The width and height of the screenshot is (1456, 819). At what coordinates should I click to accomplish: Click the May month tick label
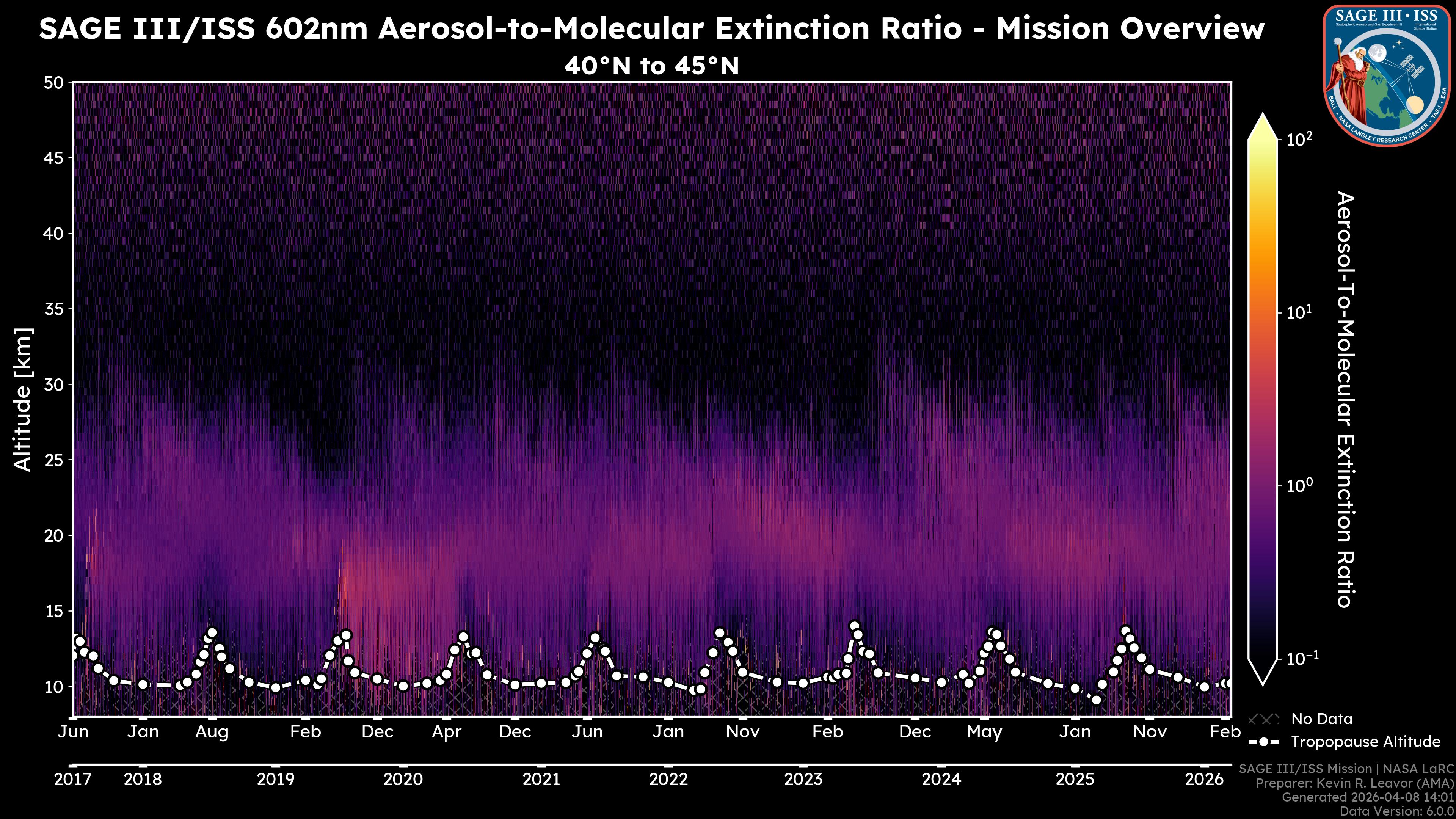984,732
